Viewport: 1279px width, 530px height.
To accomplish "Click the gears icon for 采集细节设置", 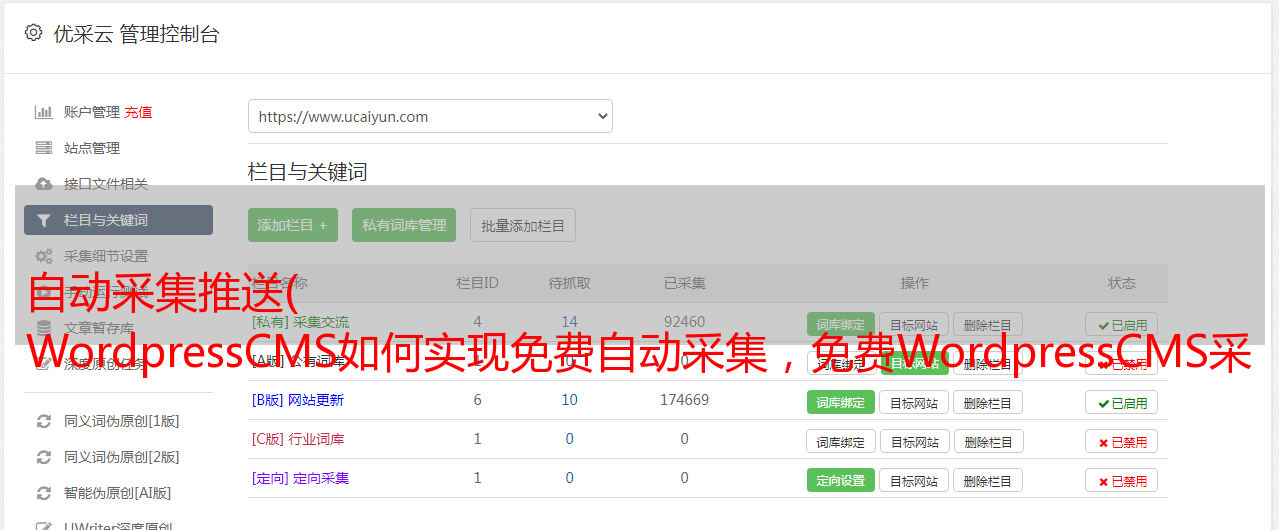I will pyautogui.click(x=43, y=256).
